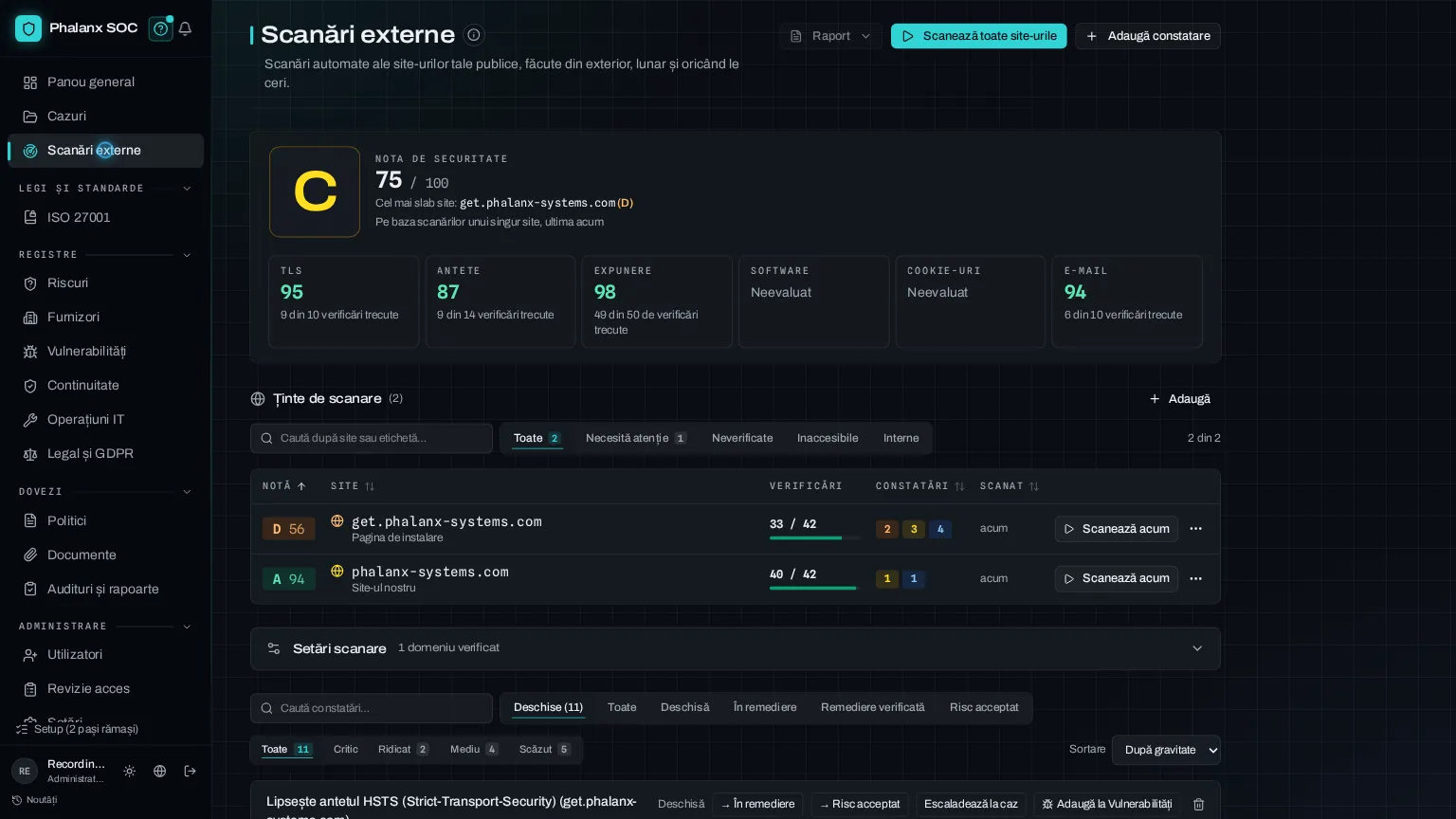This screenshot has width=1456, height=819.
Task: Scan get.phalanx-systems.com now
Action: pyautogui.click(x=1117, y=529)
